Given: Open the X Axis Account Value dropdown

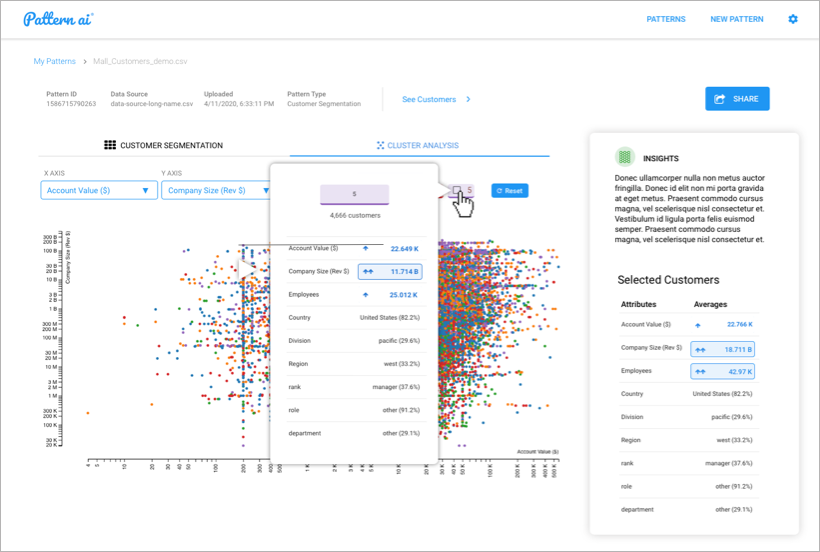Looking at the screenshot, I should (x=99, y=190).
